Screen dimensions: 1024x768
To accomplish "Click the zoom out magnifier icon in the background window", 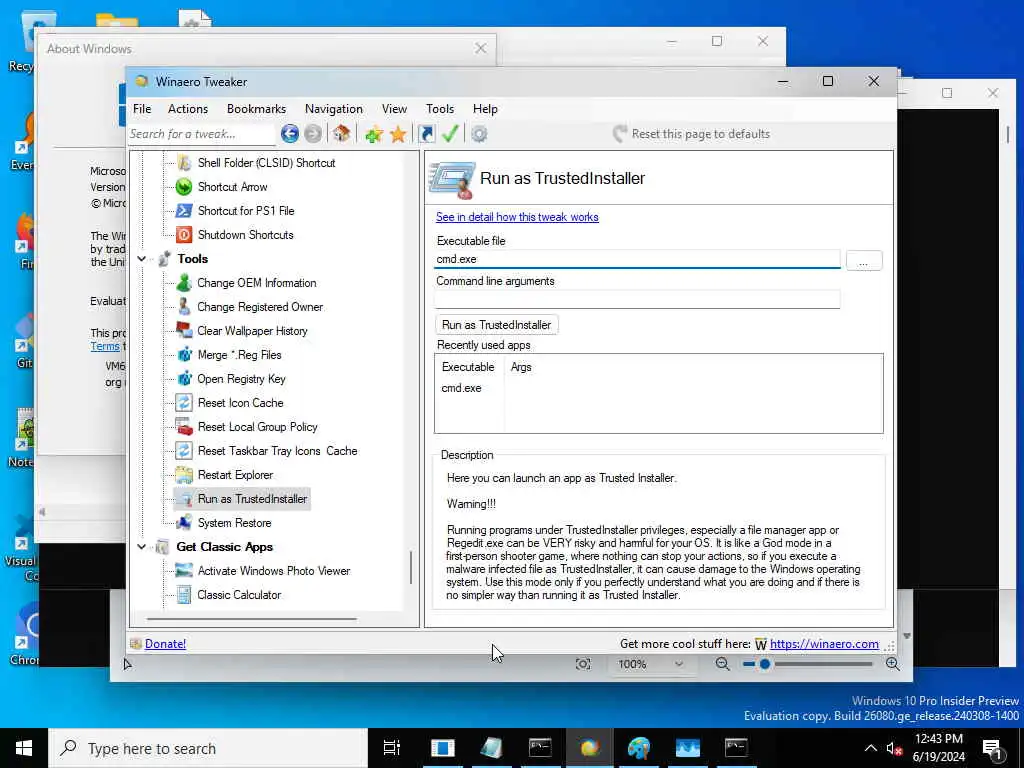I will point(722,664).
